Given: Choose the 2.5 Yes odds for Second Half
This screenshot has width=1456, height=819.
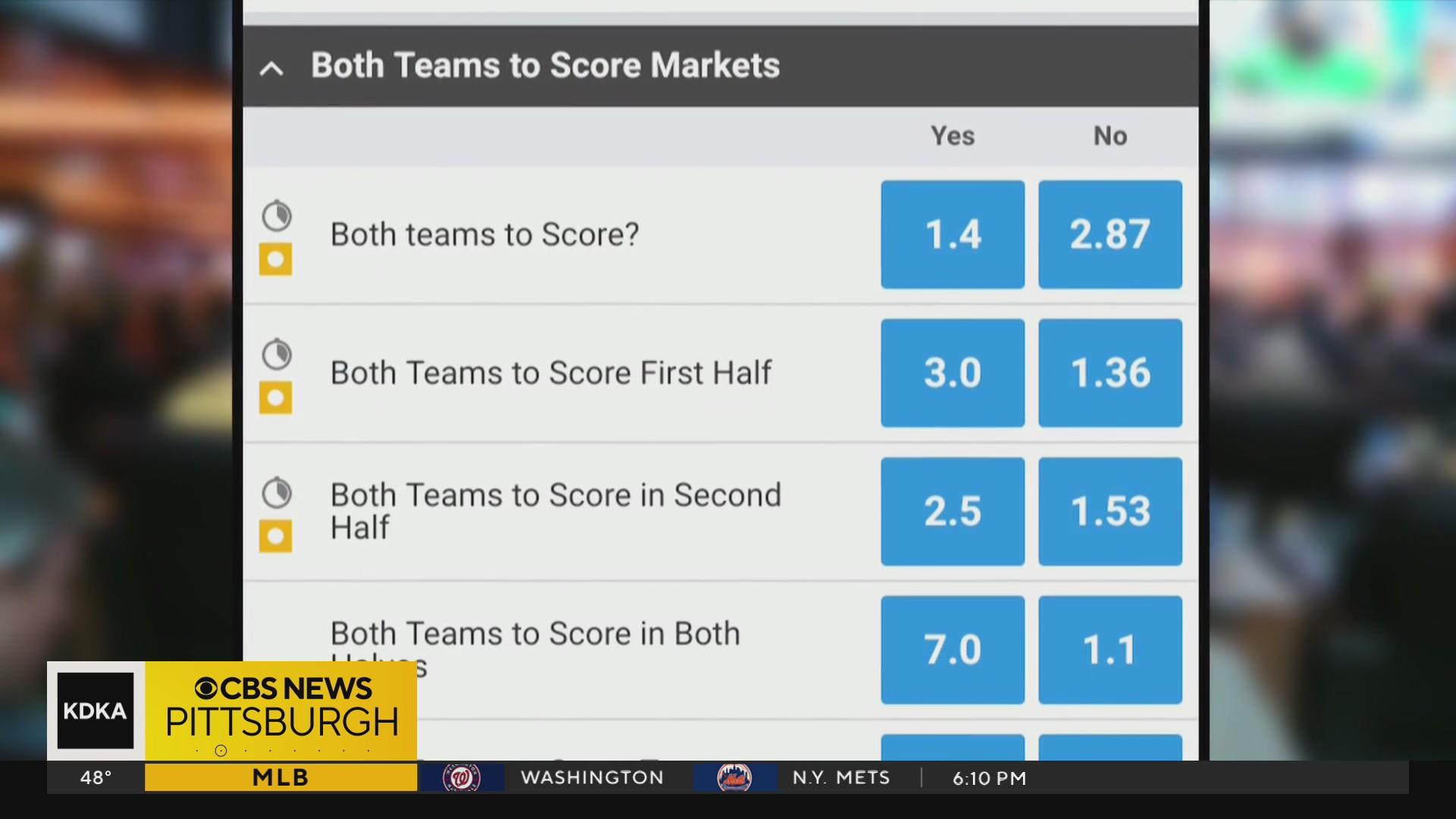Looking at the screenshot, I should pos(952,511).
